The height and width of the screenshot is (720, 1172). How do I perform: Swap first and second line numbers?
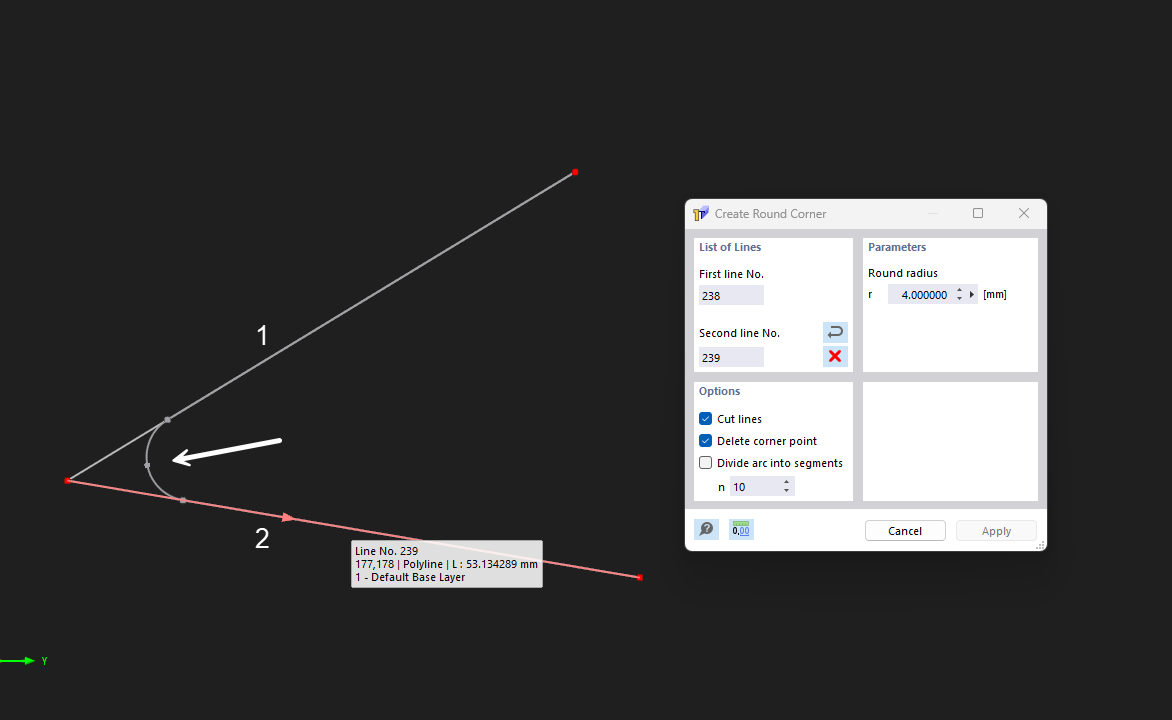point(835,332)
